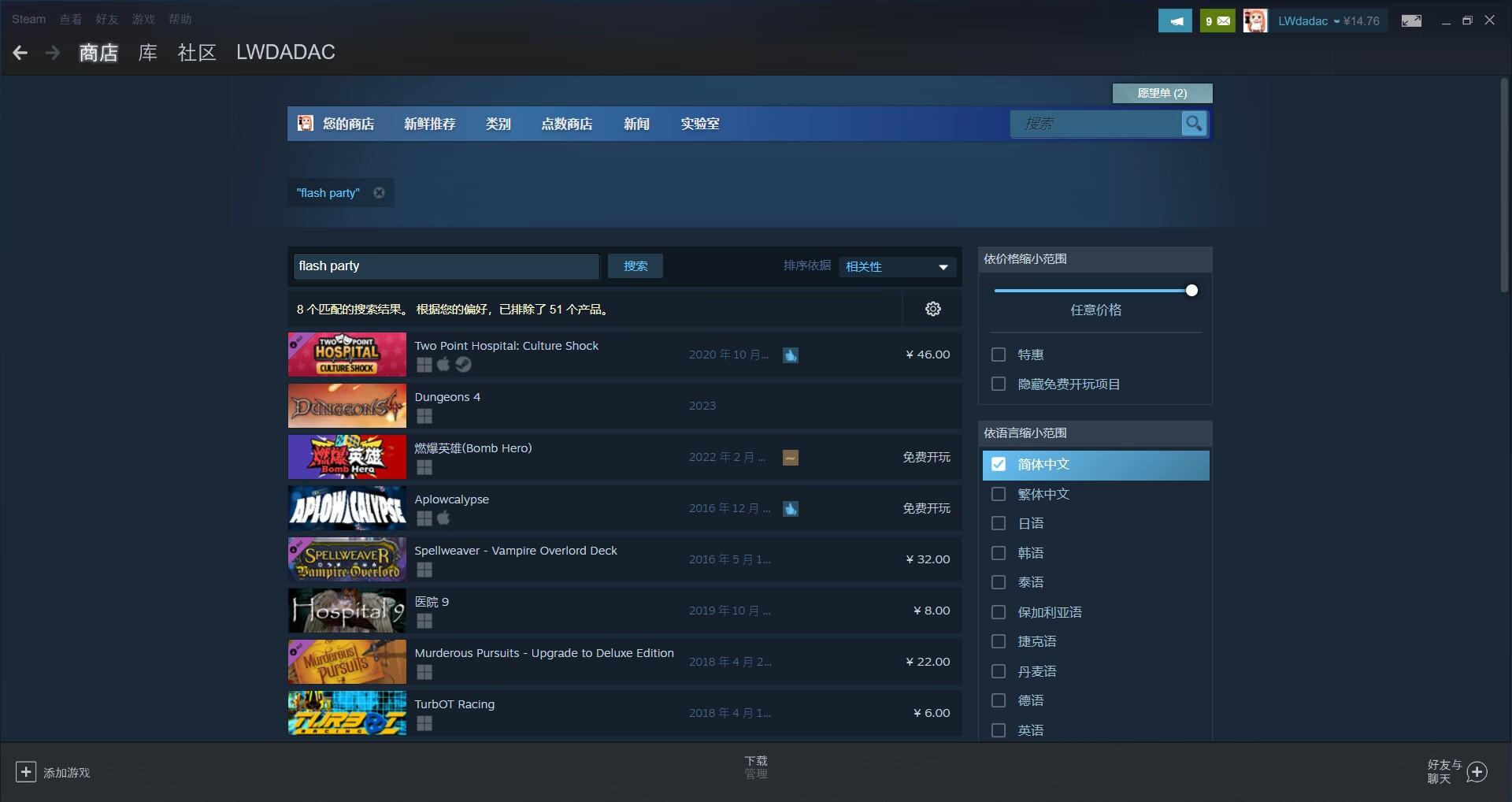Open announcements megaphone icon
This screenshot has height=802, width=1512.
[x=1175, y=21]
